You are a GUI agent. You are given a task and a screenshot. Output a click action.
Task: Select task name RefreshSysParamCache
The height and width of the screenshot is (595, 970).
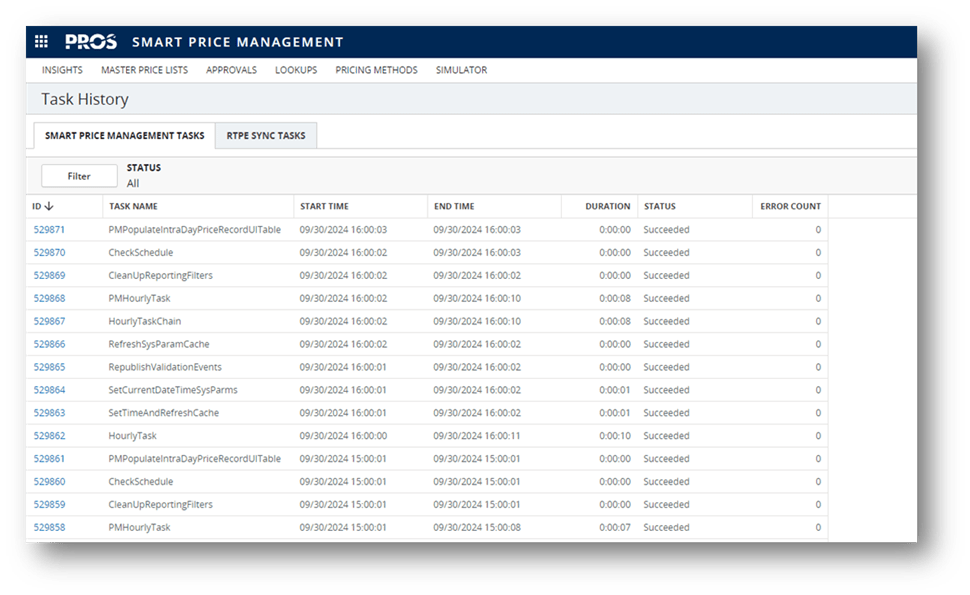point(158,344)
